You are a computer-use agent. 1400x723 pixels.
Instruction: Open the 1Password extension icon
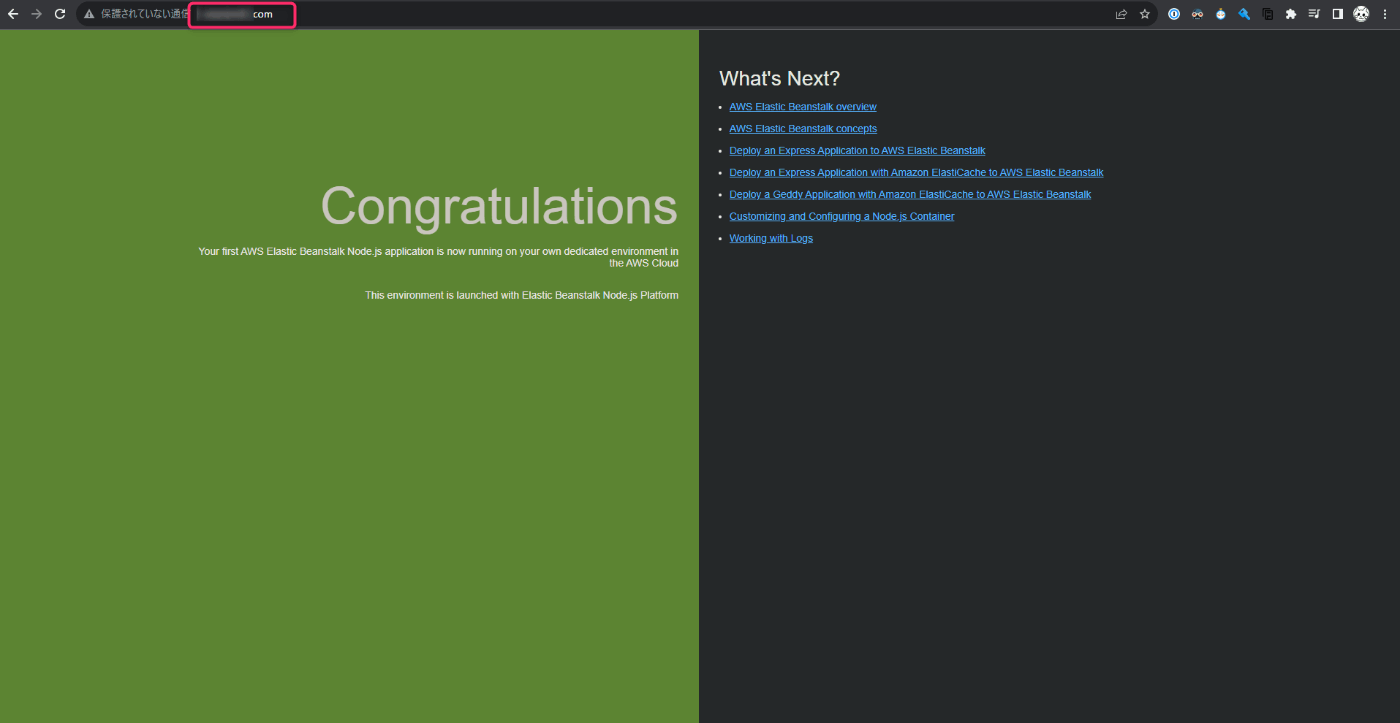(x=1174, y=14)
